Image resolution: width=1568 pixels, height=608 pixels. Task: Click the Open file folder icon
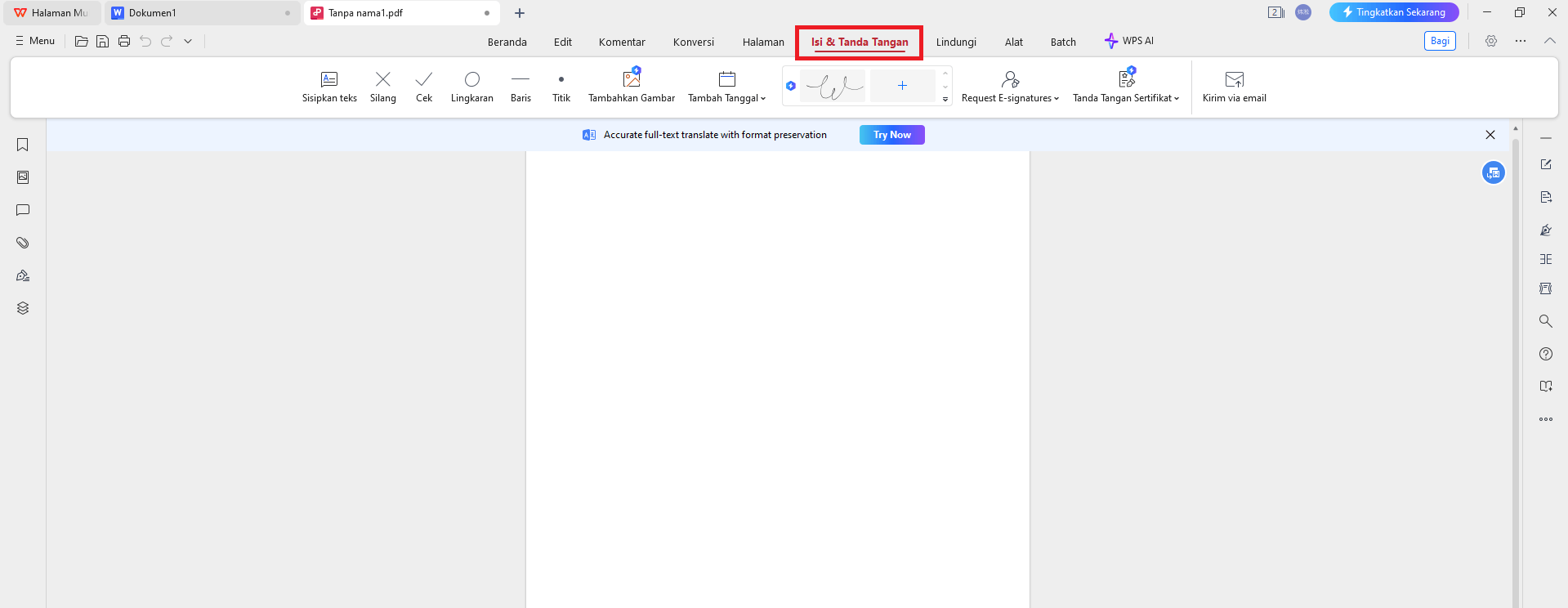(81, 41)
